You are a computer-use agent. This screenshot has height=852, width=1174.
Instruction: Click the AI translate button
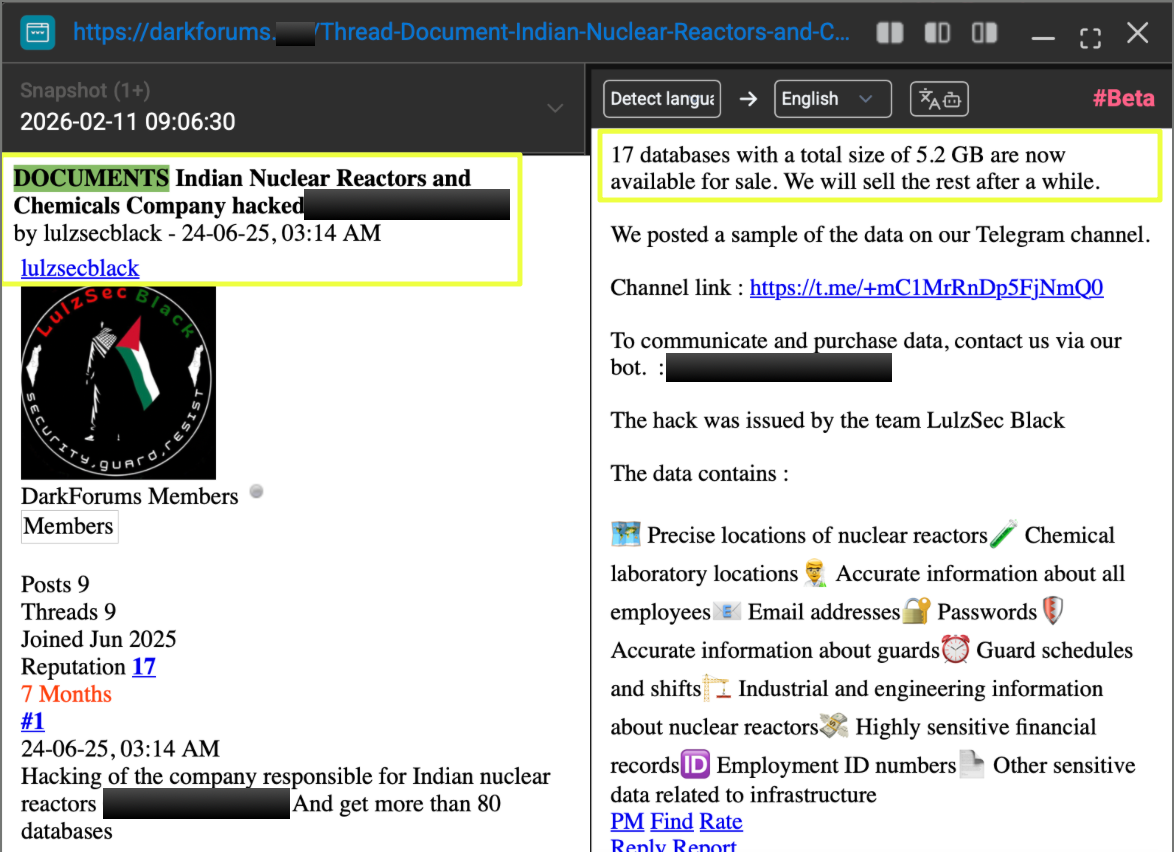(x=939, y=99)
